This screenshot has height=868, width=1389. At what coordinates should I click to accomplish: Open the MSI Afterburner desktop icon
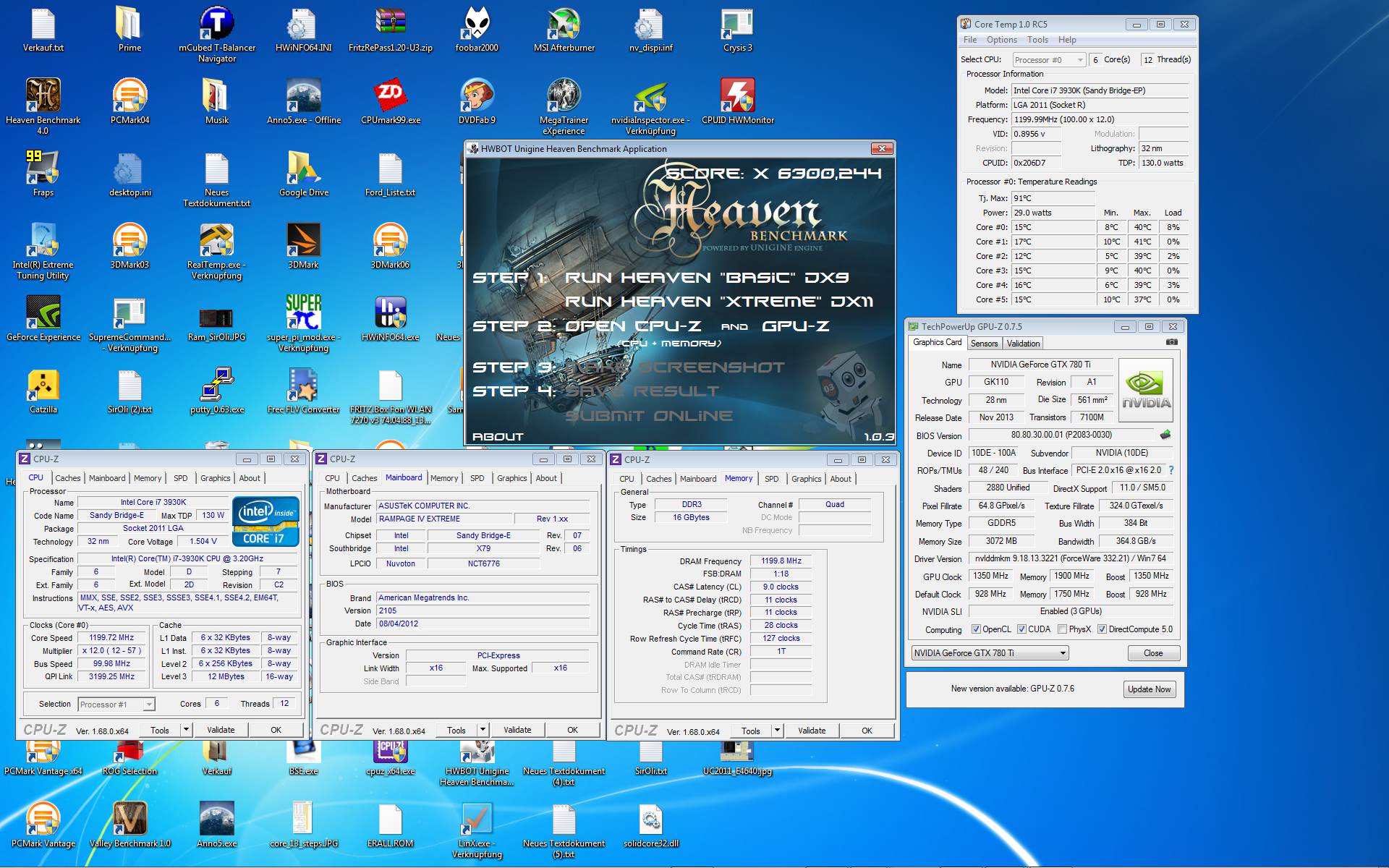click(564, 29)
